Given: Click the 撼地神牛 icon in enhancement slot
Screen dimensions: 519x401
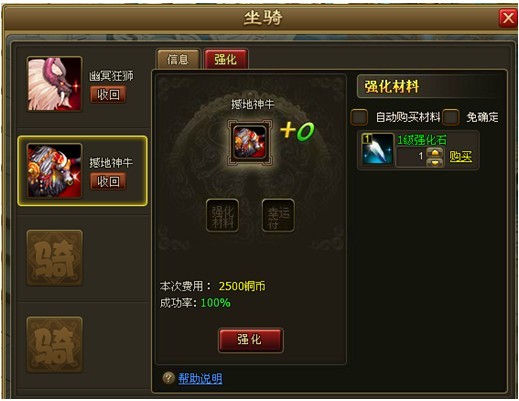Looking at the screenshot, I should 250,143.
